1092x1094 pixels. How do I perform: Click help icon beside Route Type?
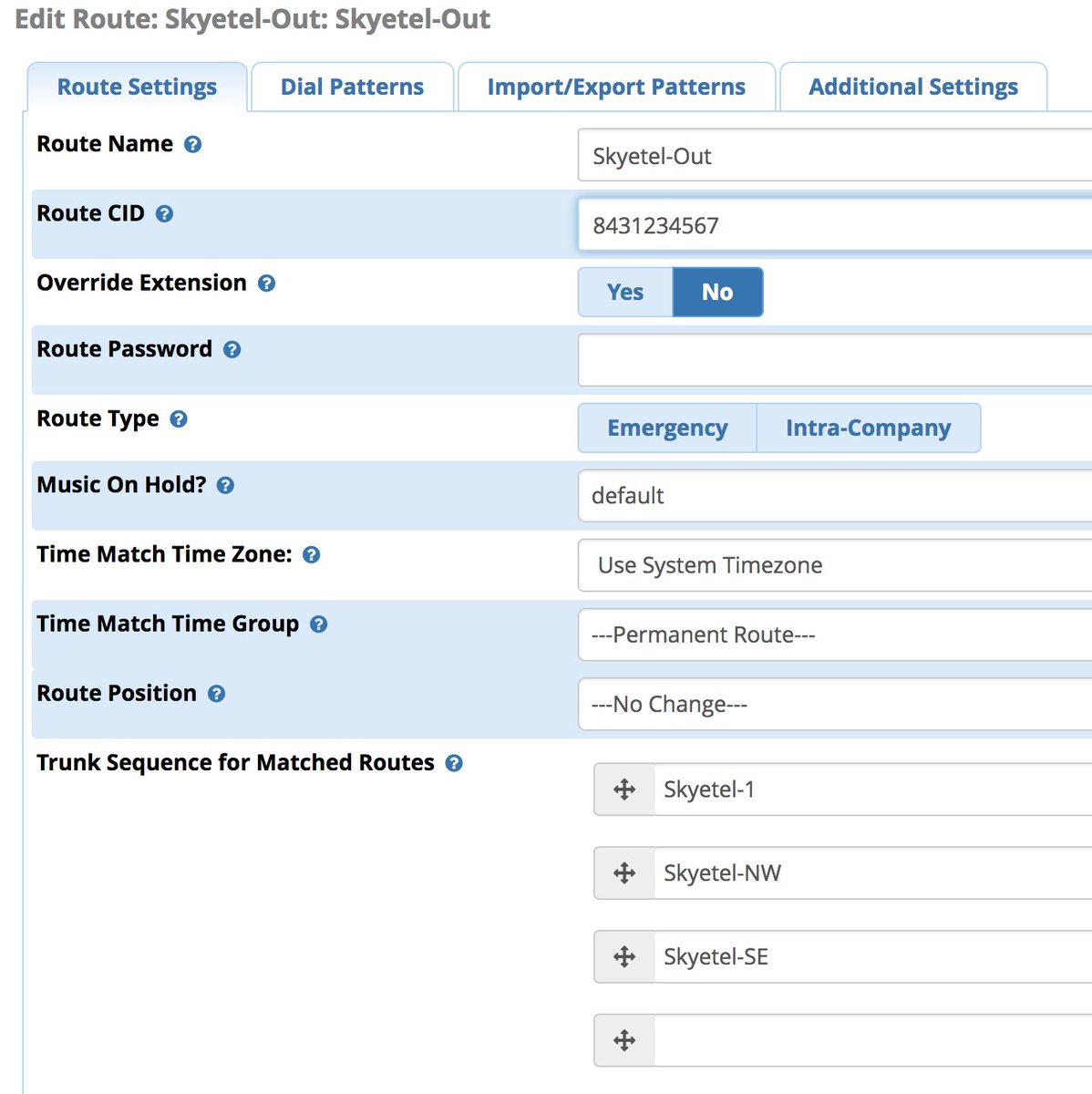(x=179, y=418)
